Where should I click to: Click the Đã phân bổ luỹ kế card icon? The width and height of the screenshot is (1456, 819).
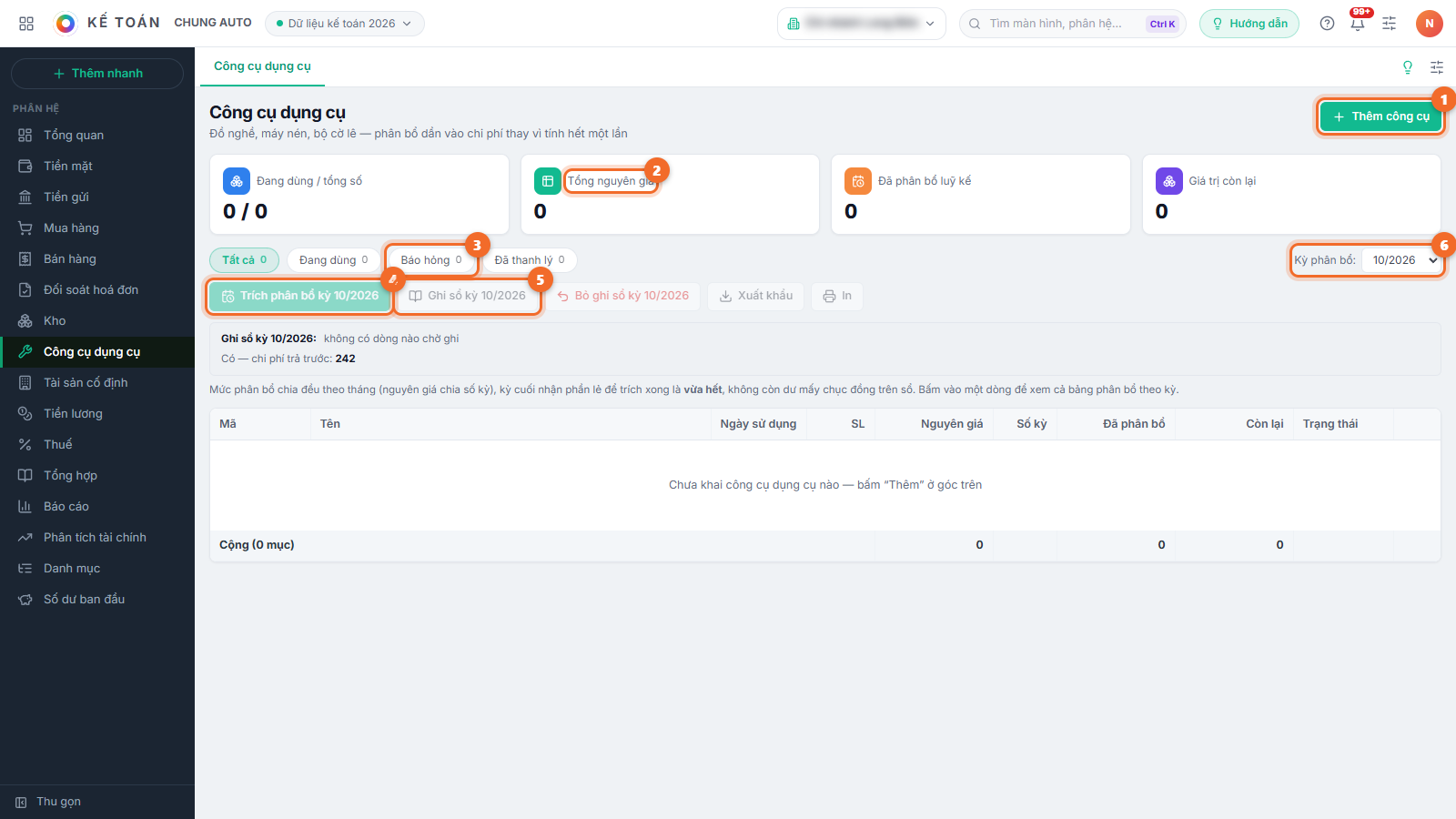[x=858, y=181]
